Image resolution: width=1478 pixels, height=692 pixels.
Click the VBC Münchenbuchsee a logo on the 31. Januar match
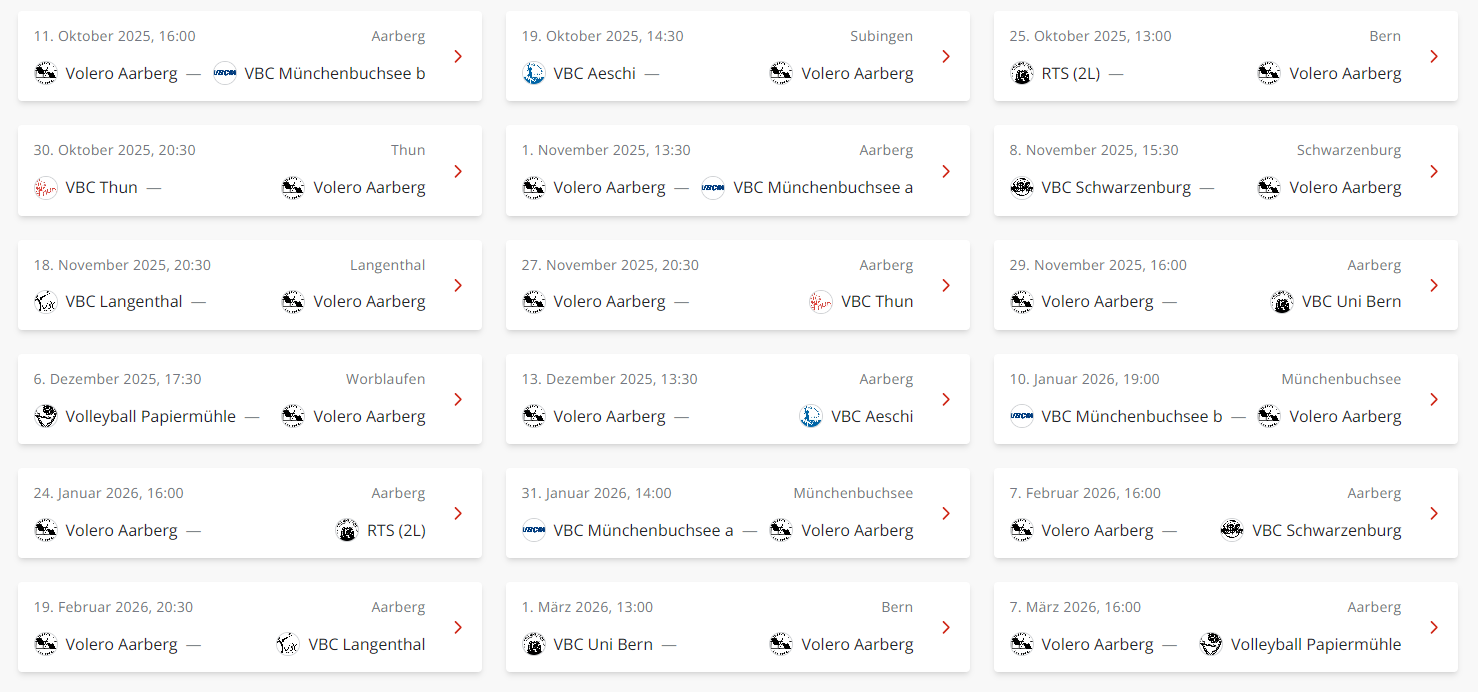tap(533, 530)
